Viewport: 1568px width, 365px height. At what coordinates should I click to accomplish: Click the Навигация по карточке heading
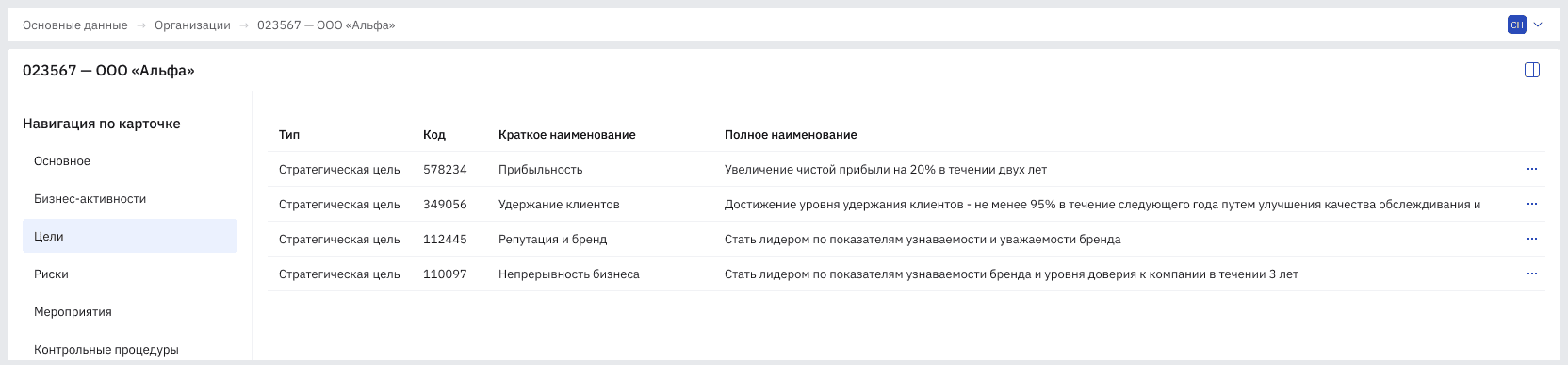coord(102,124)
